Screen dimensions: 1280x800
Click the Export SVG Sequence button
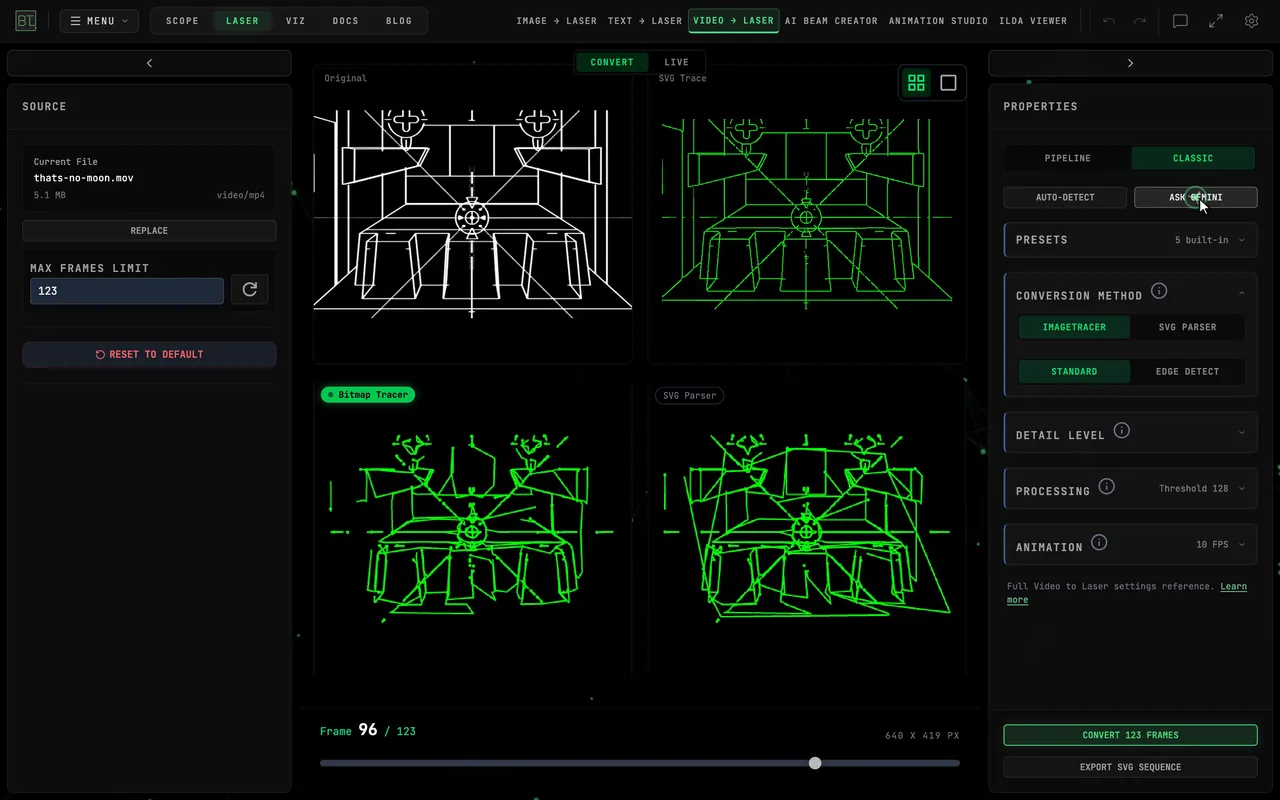(x=1130, y=767)
